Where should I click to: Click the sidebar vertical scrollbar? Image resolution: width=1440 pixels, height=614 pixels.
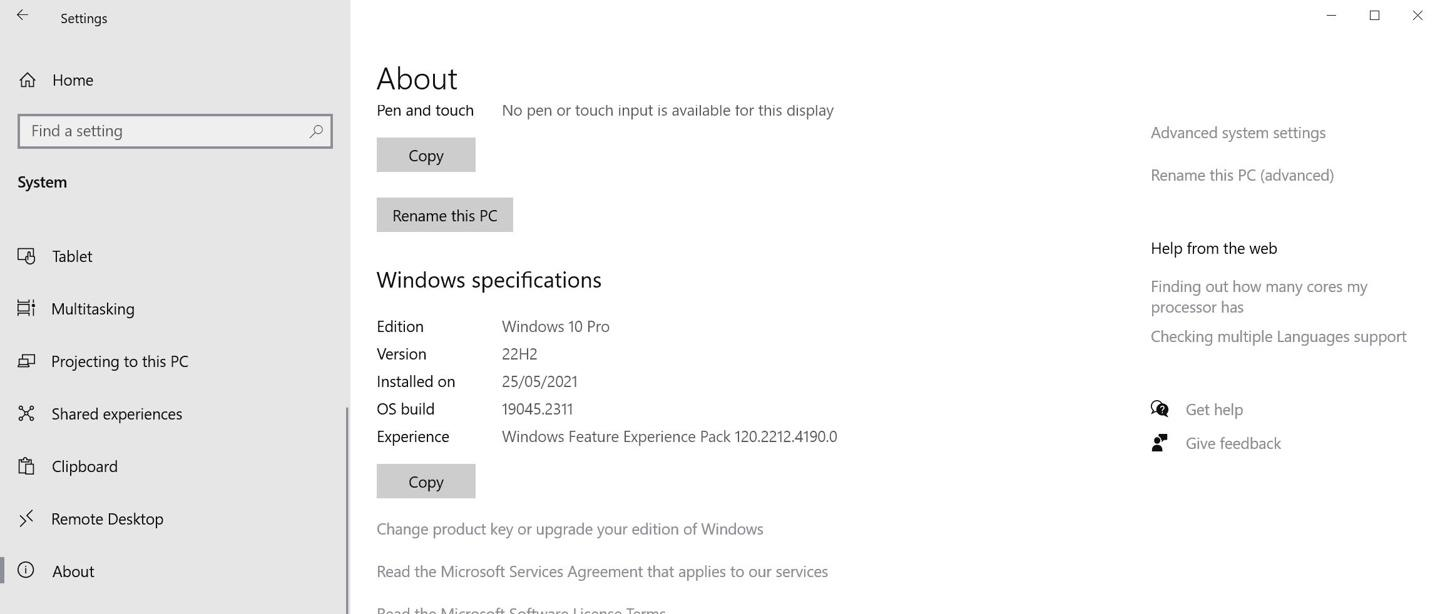click(x=347, y=510)
